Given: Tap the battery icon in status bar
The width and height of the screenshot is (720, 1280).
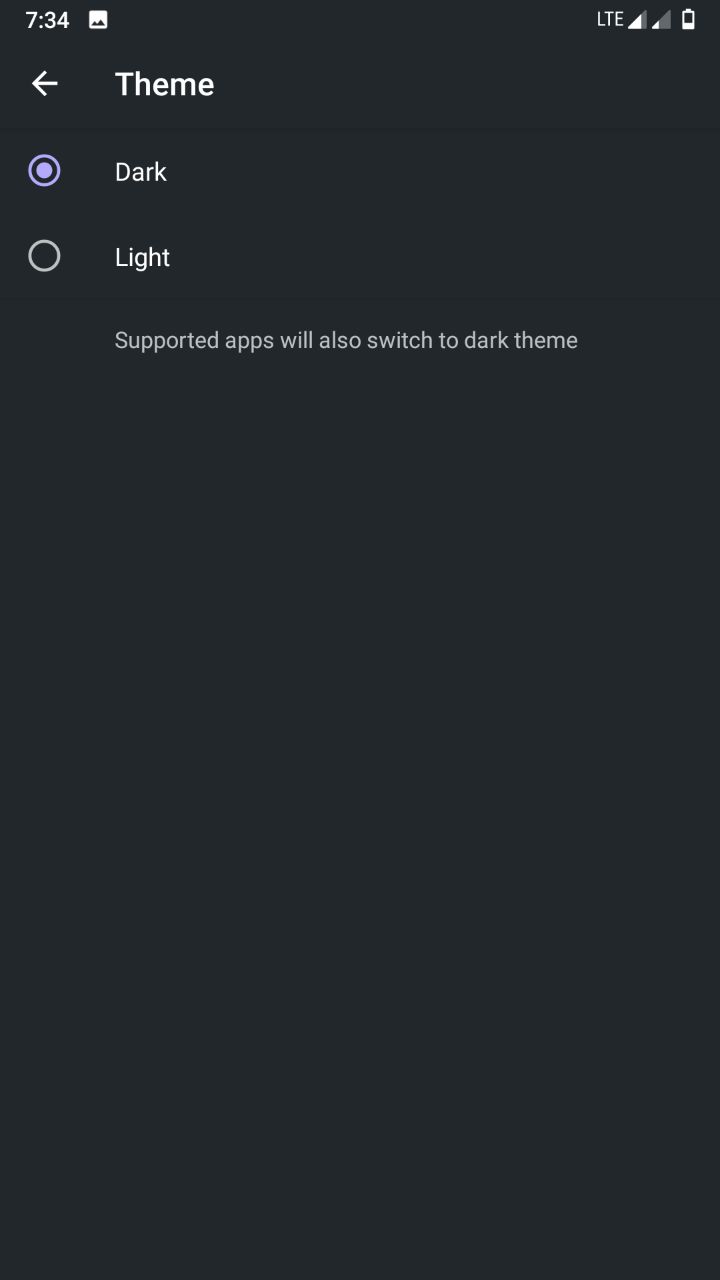Looking at the screenshot, I should pyautogui.click(x=688, y=19).
